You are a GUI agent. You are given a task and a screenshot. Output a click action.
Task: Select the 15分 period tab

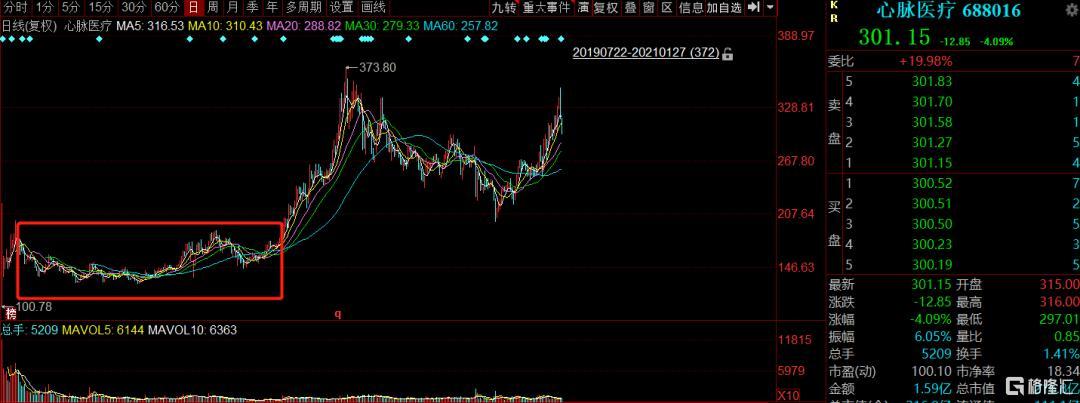pos(101,8)
